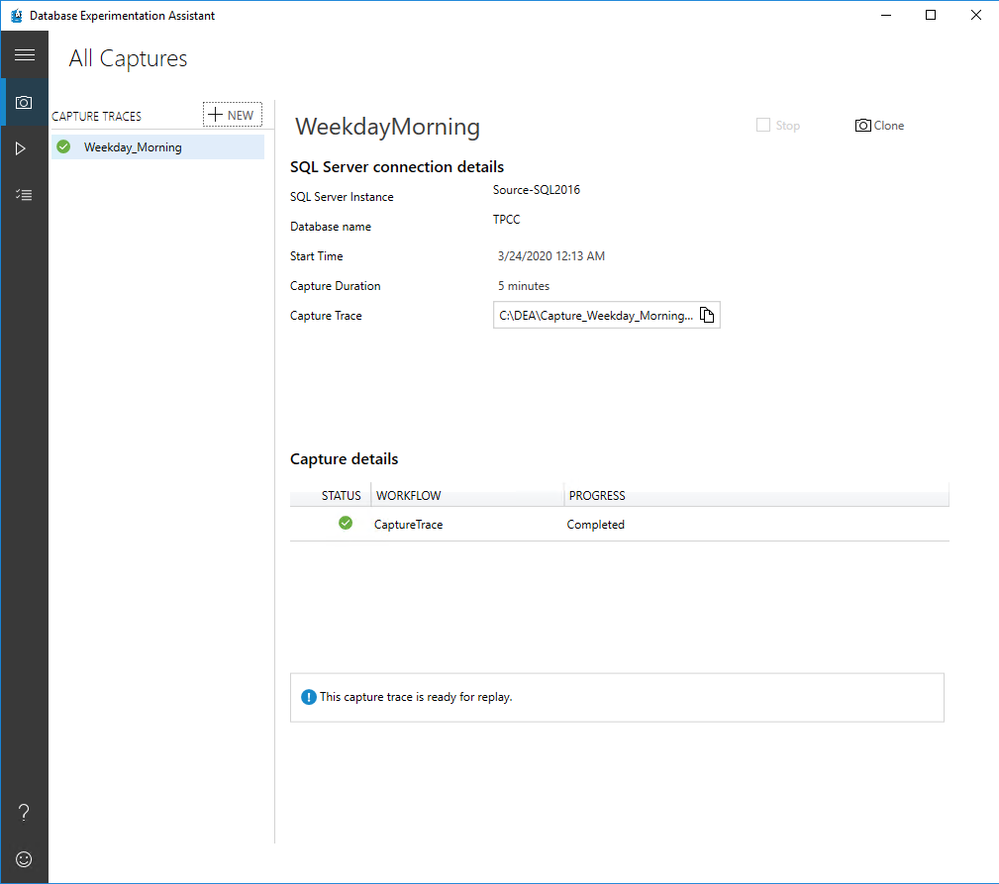Screen dimensions: 999x884
Task: Open the Help question mark icon
Action: tap(24, 812)
